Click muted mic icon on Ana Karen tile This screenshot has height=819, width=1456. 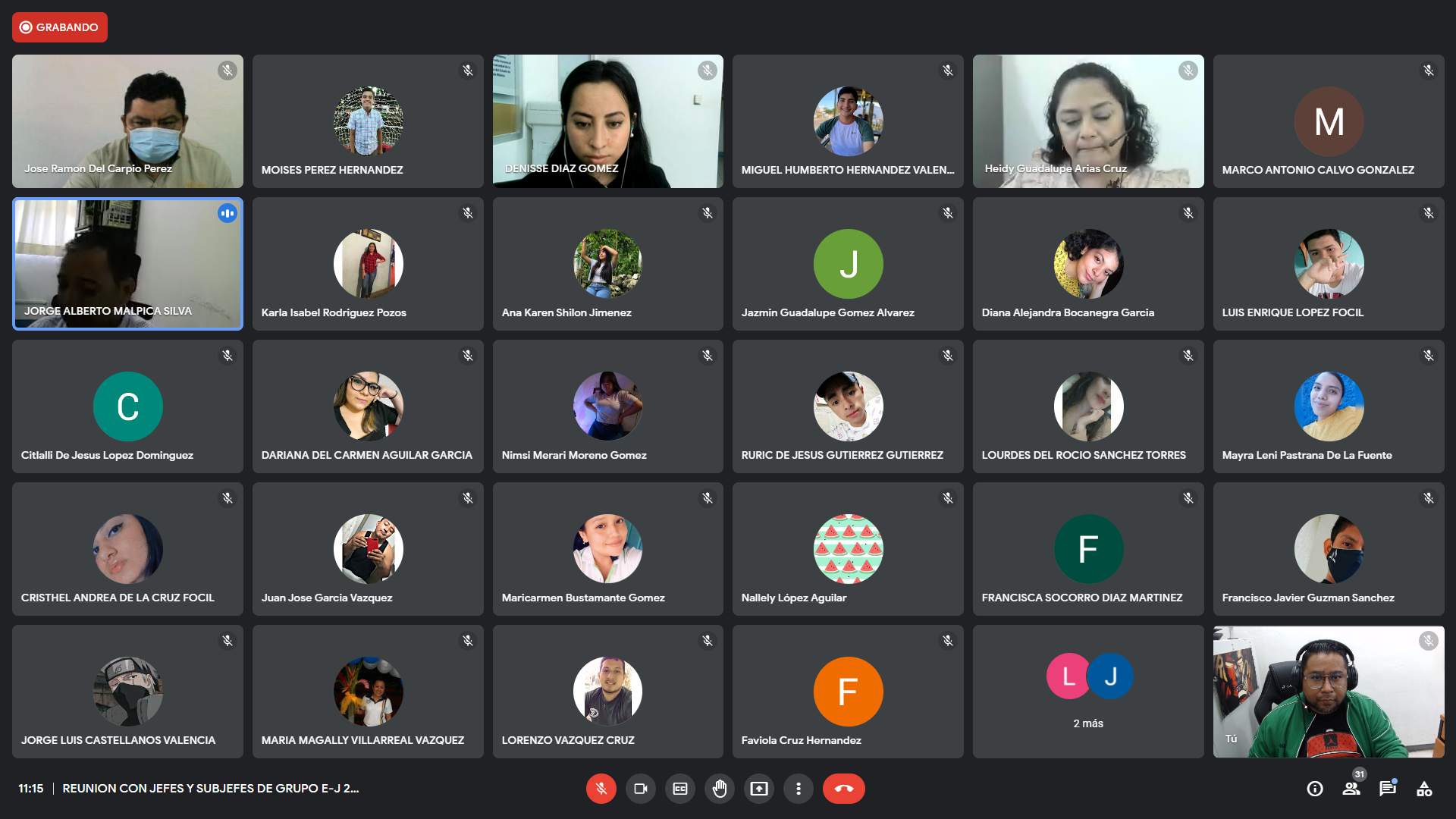(x=708, y=213)
